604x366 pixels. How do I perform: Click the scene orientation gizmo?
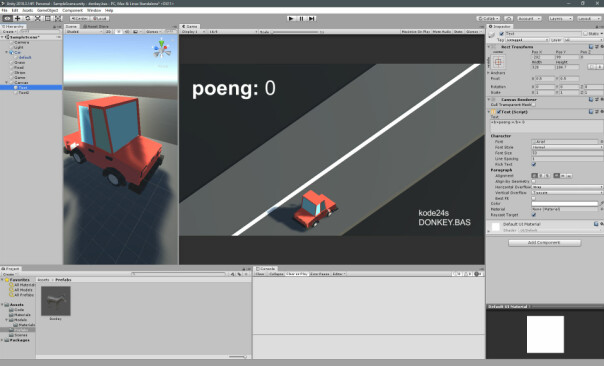click(x=162, y=49)
